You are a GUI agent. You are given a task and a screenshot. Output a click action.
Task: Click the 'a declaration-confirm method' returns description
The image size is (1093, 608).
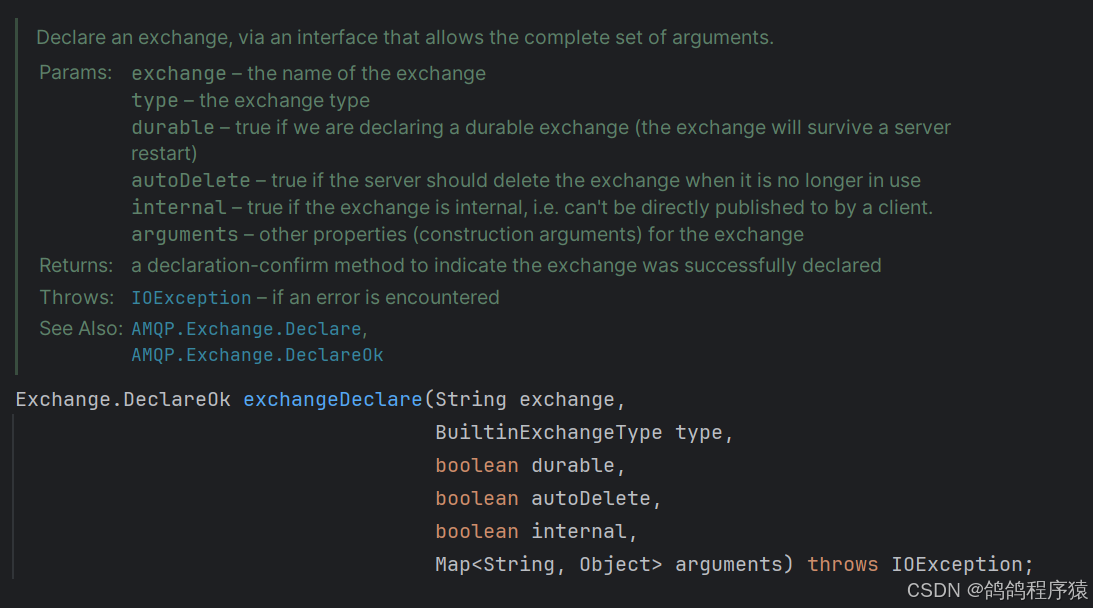coord(506,266)
